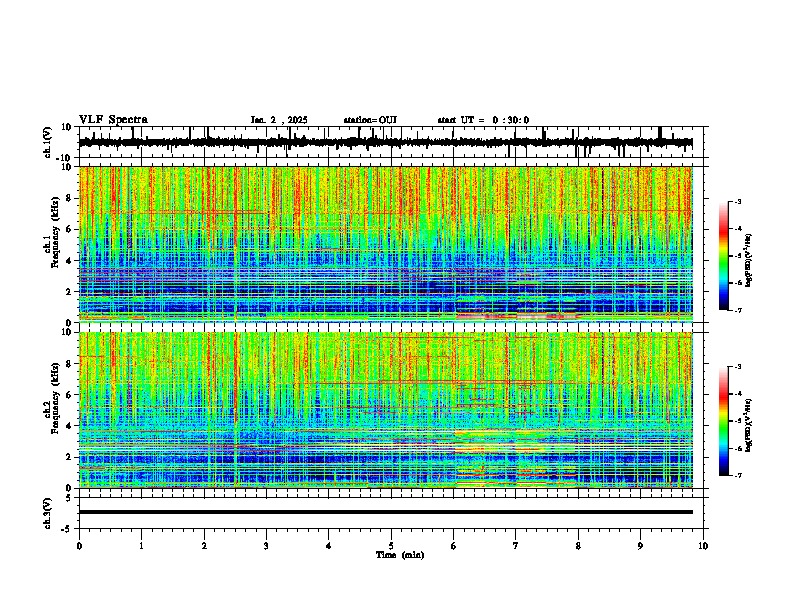Click the time axis end tick label "10"
This screenshot has width=792, height=612.
(x=703, y=546)
